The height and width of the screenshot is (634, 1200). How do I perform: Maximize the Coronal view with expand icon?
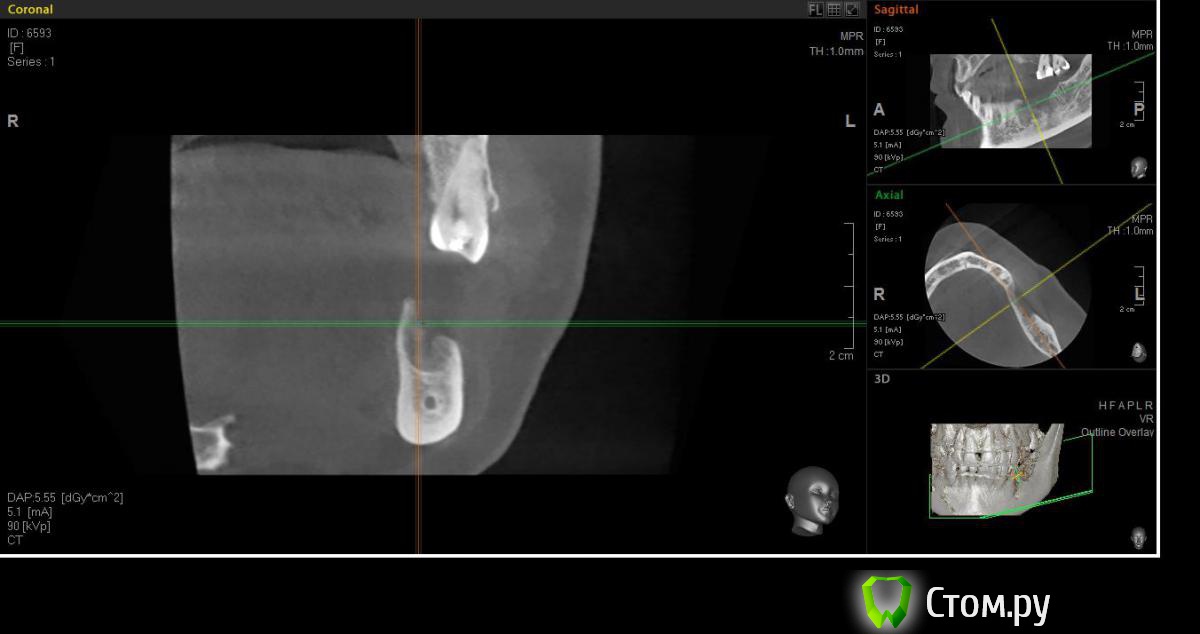pos(852,9)
